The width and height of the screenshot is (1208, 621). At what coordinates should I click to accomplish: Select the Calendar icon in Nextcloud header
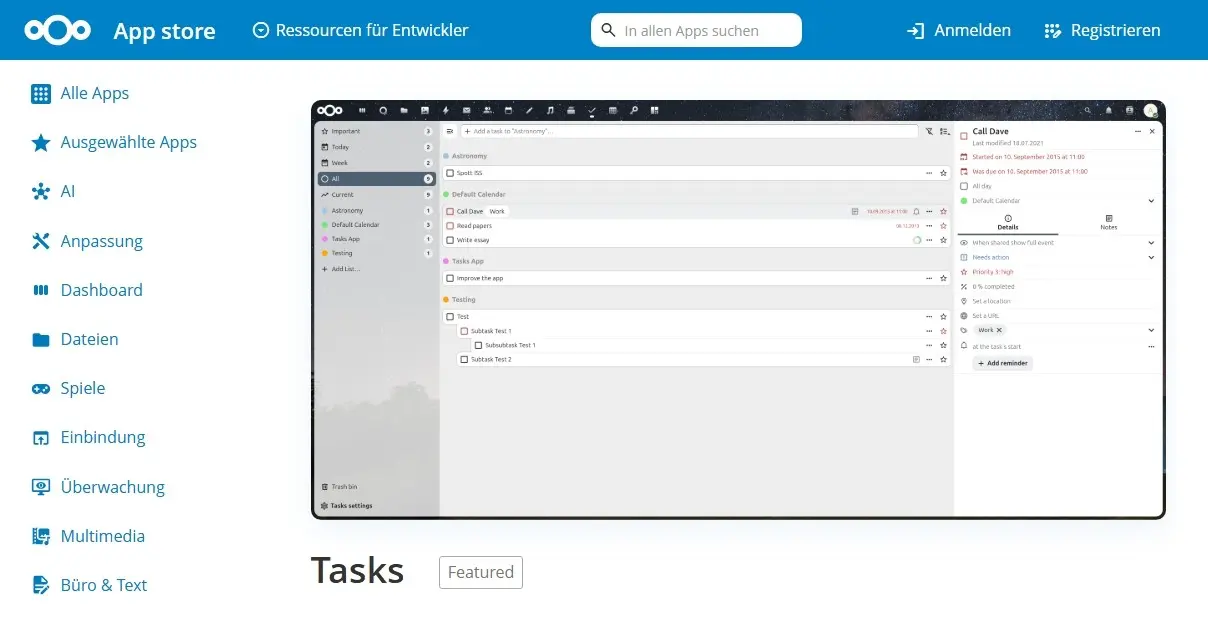click(509, 110)
